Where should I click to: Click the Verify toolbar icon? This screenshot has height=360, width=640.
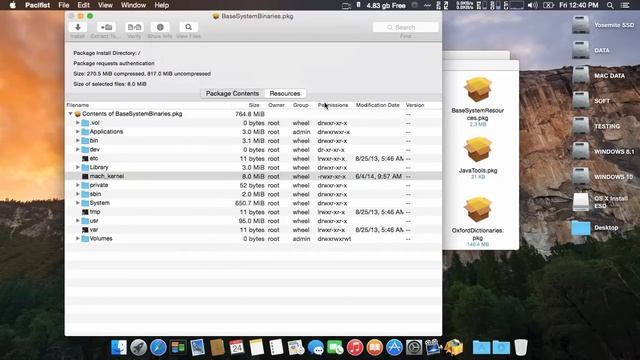tap(134, 27)
